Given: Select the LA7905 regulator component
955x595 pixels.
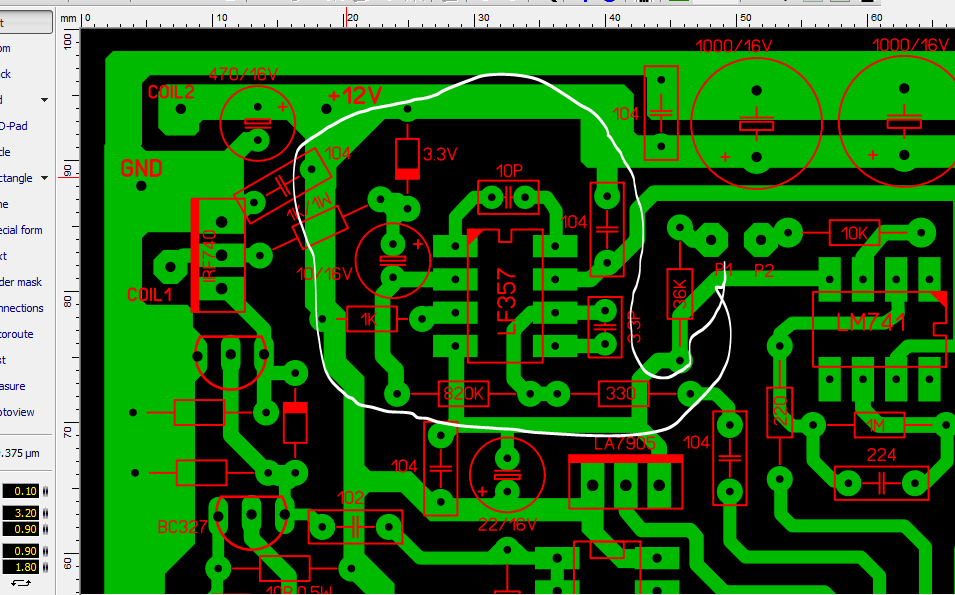Looking at the screenshot, I should pos(626,481).
